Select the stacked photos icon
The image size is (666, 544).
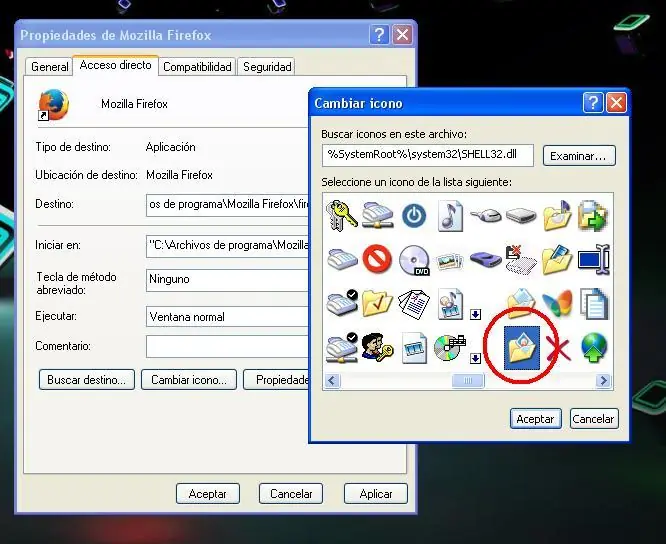pos(450,260)
